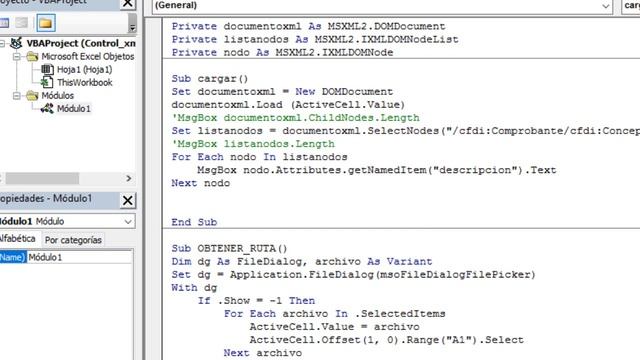640x360 pixels.
Task: Click 'Set documentoxml = New DOMDocument' line
Action: tap(282, 92)
